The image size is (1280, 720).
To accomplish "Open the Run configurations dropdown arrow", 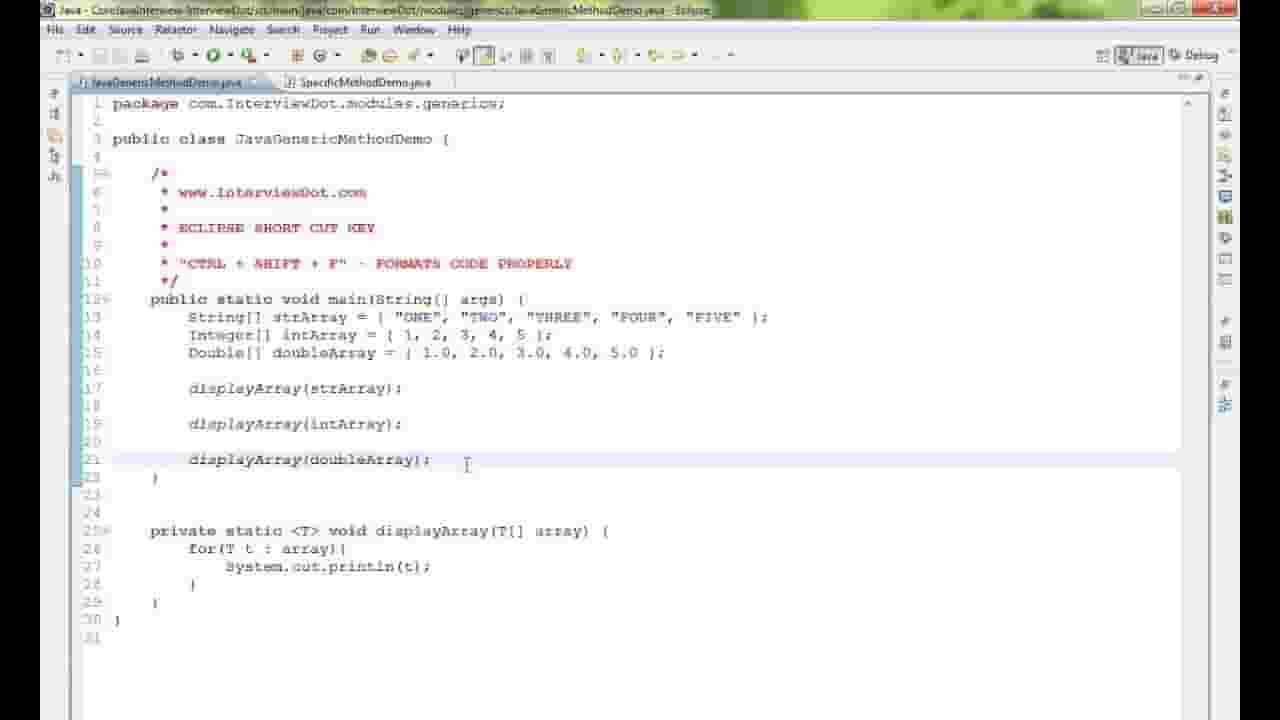I will pyautogui.click(x=229, y=56).
